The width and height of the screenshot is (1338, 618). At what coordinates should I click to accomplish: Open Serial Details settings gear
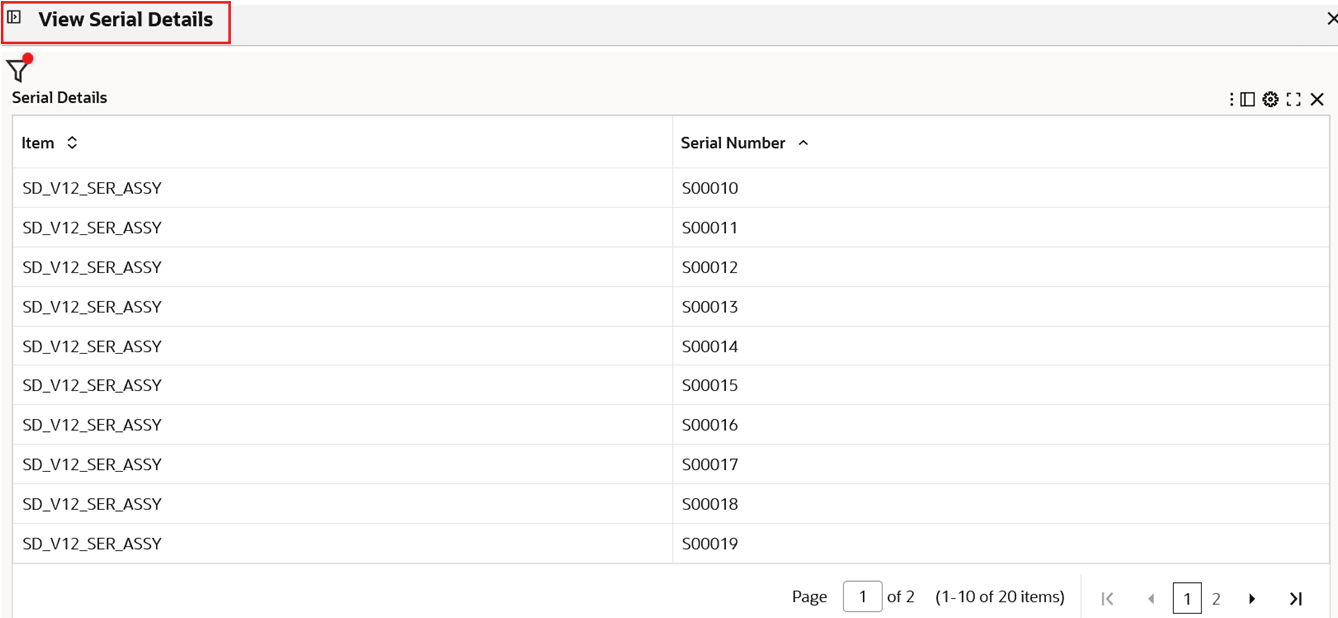(1270, 99)
